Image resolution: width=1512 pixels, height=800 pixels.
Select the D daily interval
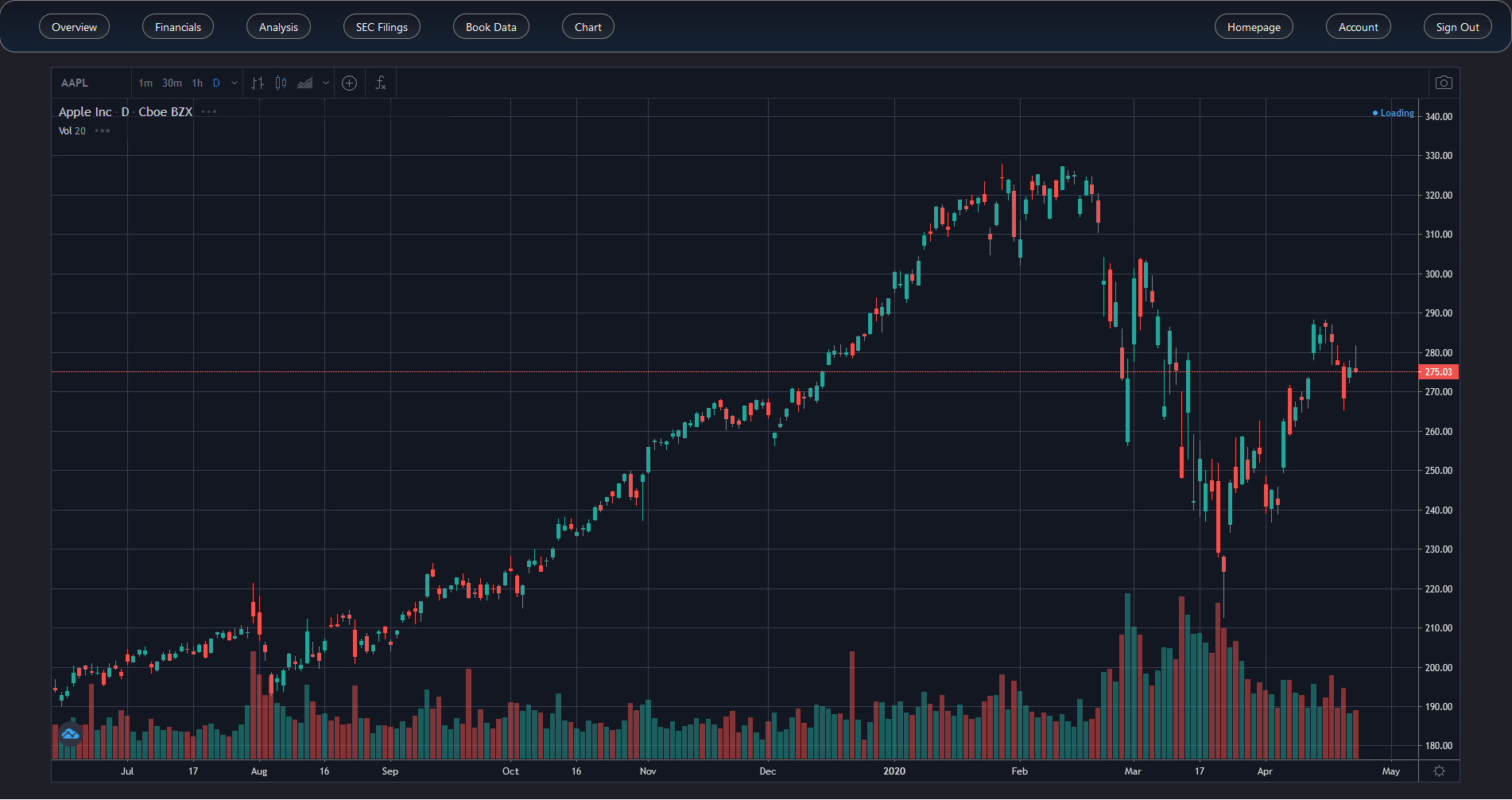216,83
